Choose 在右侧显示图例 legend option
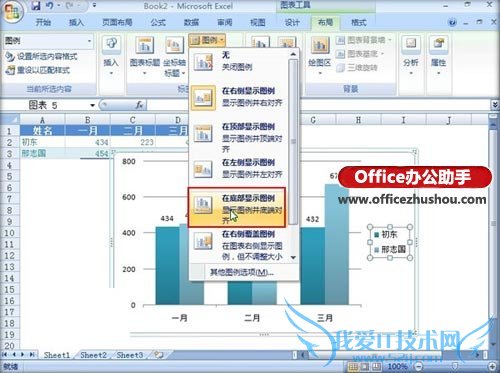The height and width of the screenshot is (373, 500). click(x=239, y=97)
